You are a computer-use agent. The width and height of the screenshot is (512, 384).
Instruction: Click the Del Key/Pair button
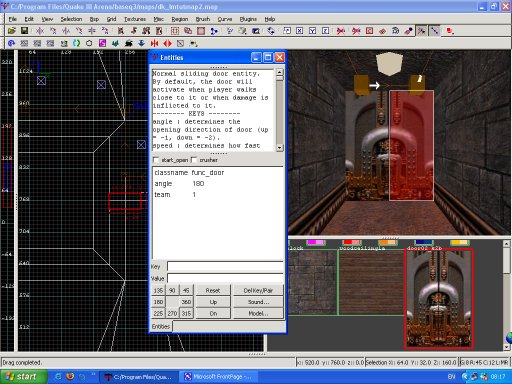[258, 290]
